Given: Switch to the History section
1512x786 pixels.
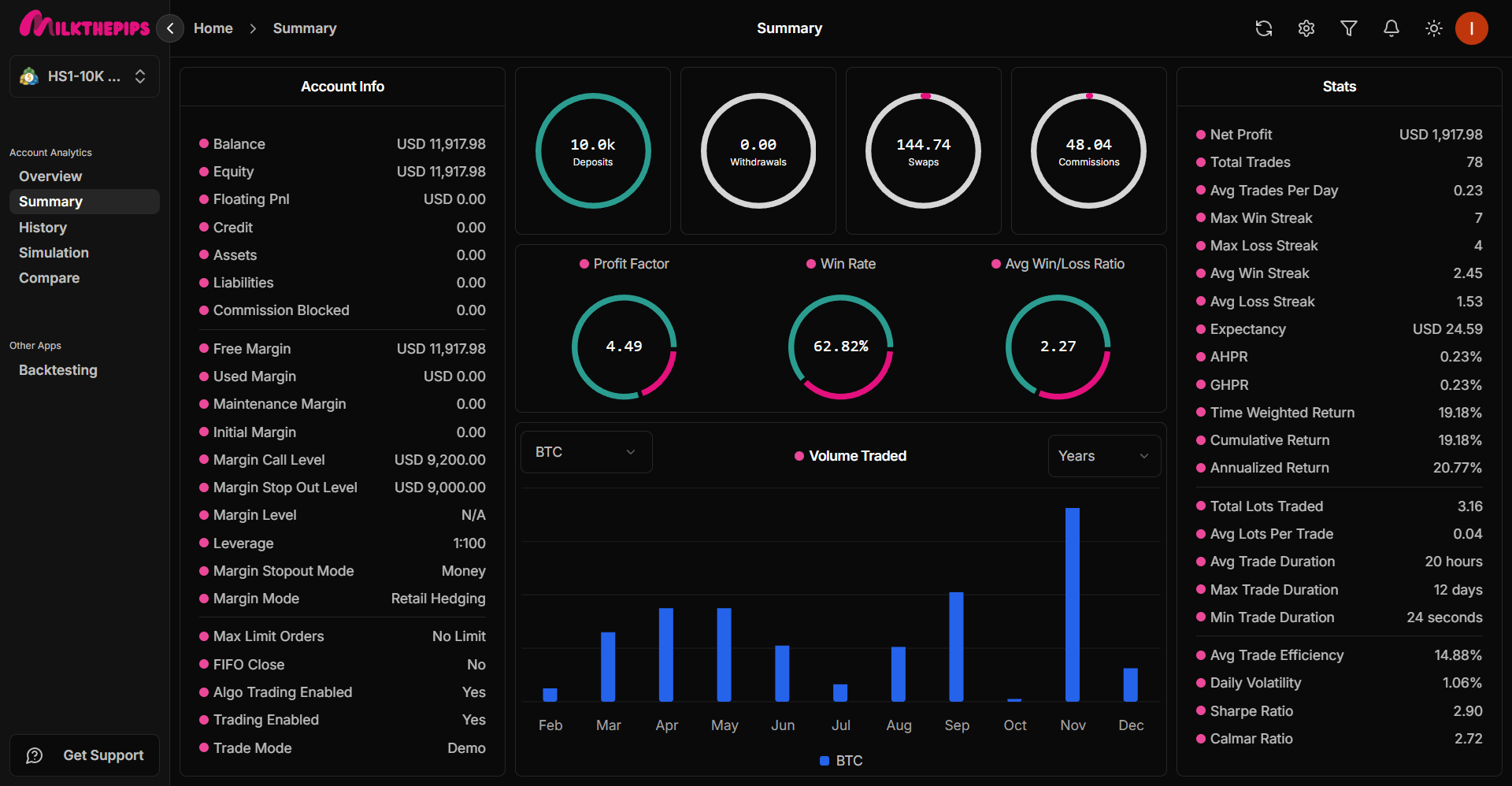Looking at the screenshot, I should point(43,228).
